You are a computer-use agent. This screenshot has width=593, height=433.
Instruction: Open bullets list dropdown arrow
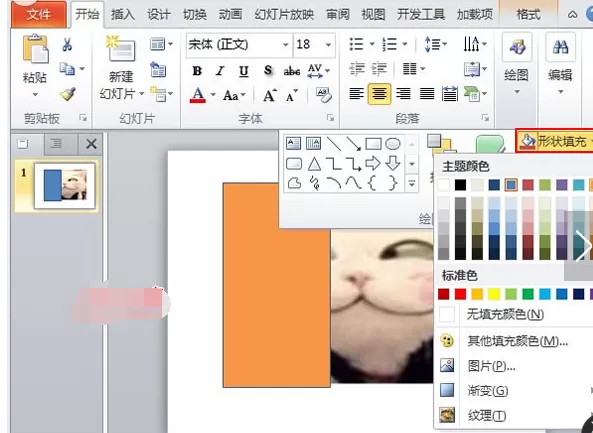(x=372, y=44)
